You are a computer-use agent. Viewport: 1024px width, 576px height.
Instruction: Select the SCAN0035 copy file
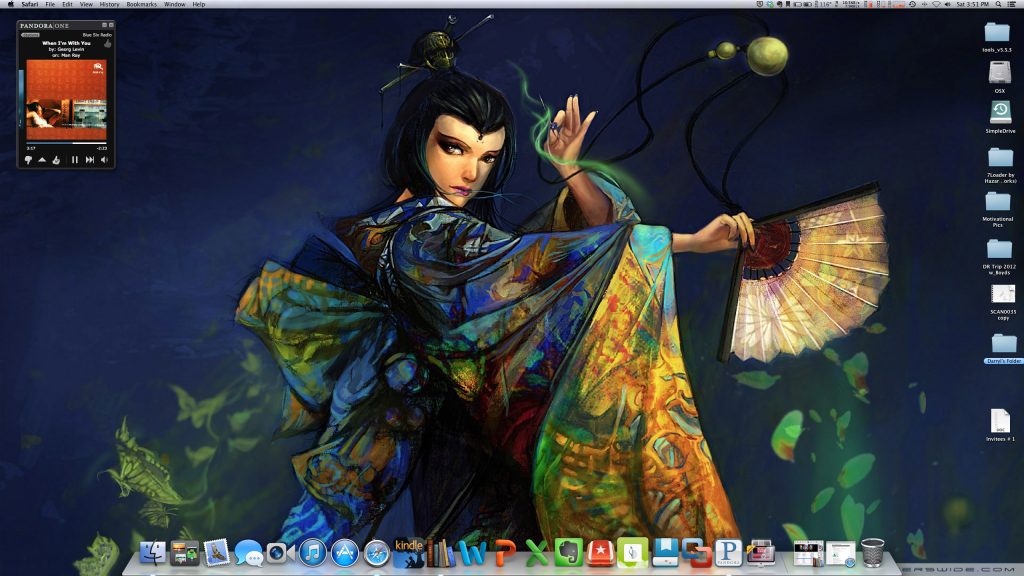coord(1002,295)
